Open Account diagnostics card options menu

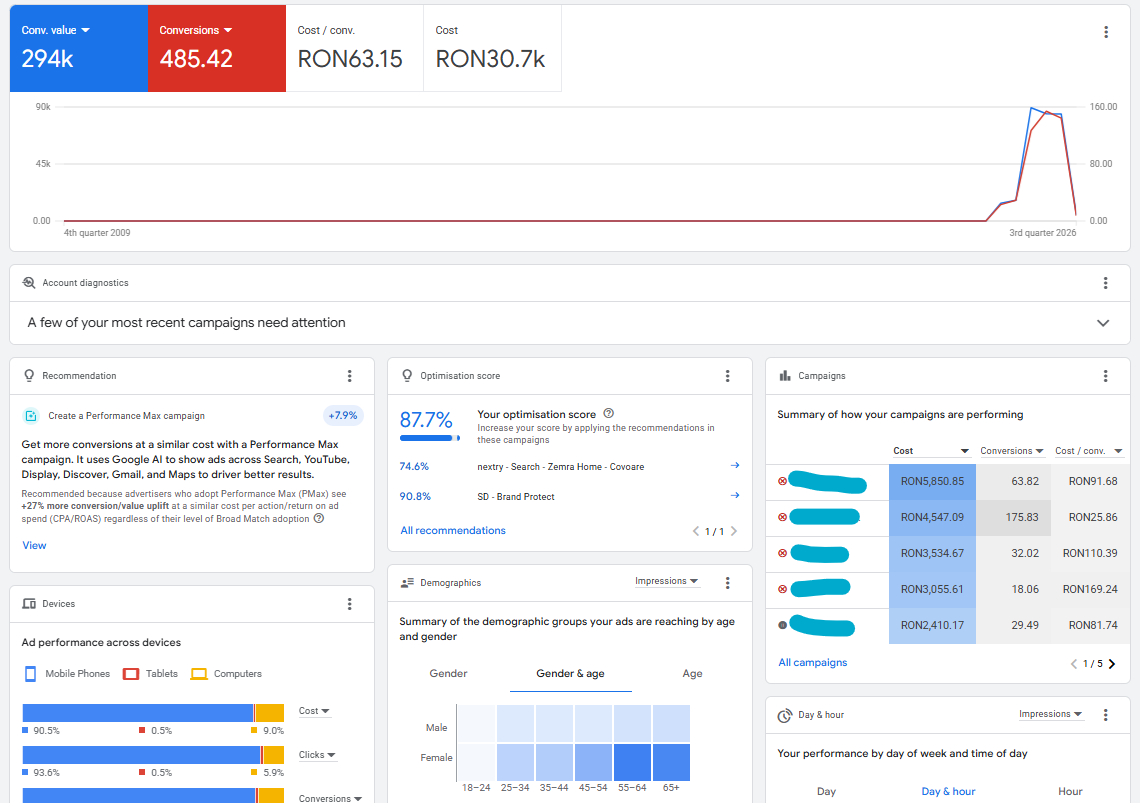[x=1105, y=283]
